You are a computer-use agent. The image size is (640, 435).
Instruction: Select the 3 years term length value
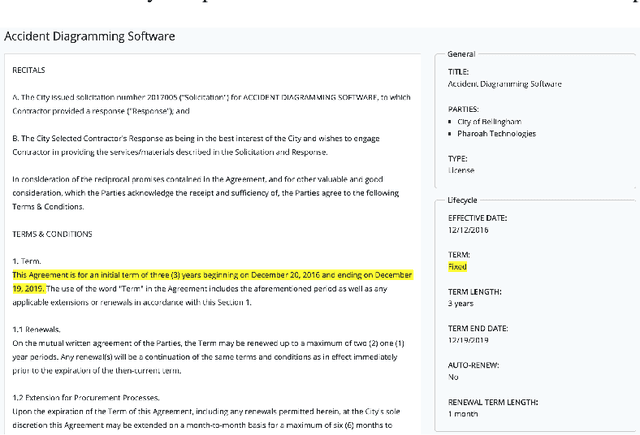[x=461, y=302]
